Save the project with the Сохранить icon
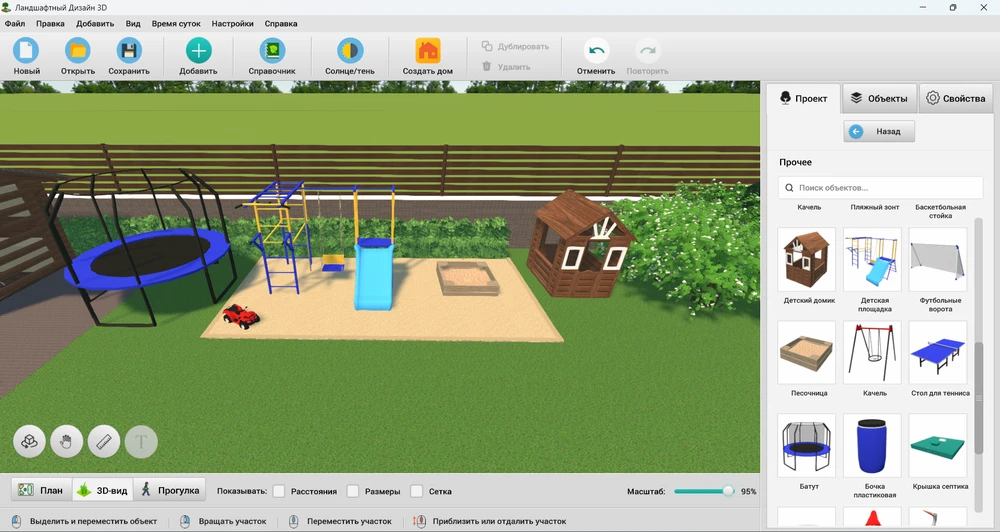 (129, 51)
